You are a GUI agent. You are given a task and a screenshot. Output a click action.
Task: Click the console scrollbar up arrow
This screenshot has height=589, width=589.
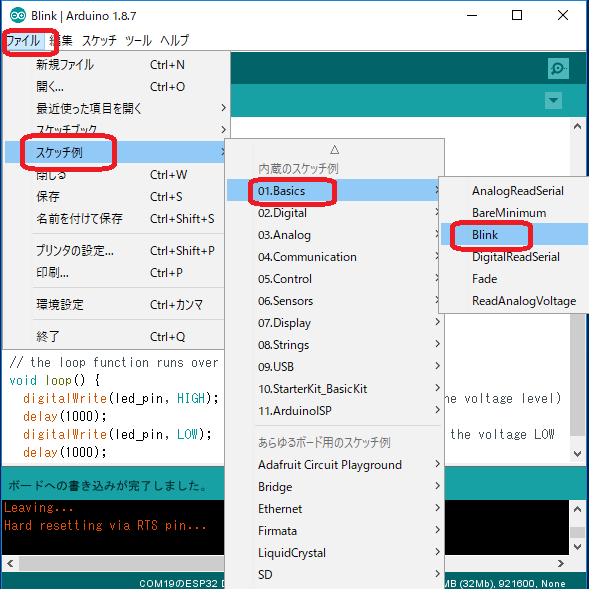pos(577,510)
